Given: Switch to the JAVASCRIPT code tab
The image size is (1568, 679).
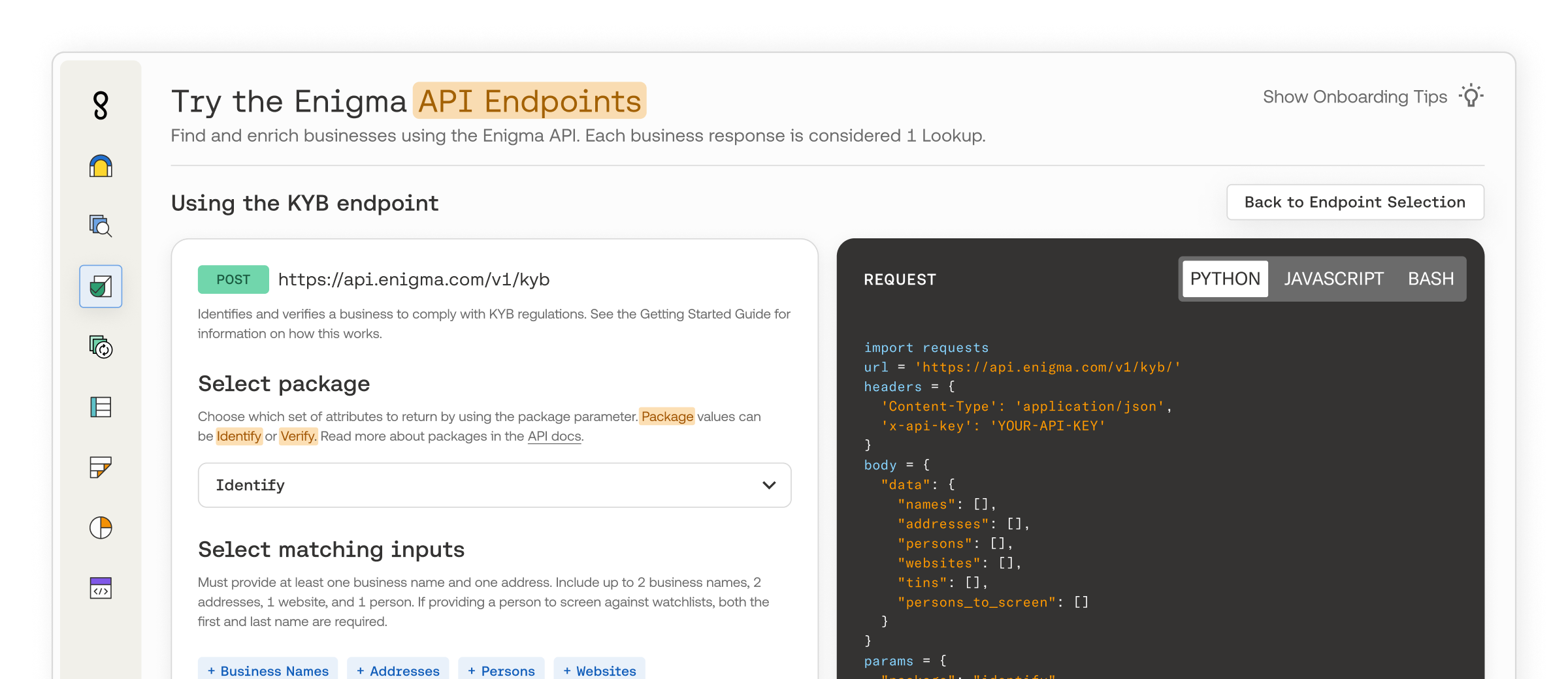Looking at the screenshot, I should pyautogui.click(x=1333, y=279).
